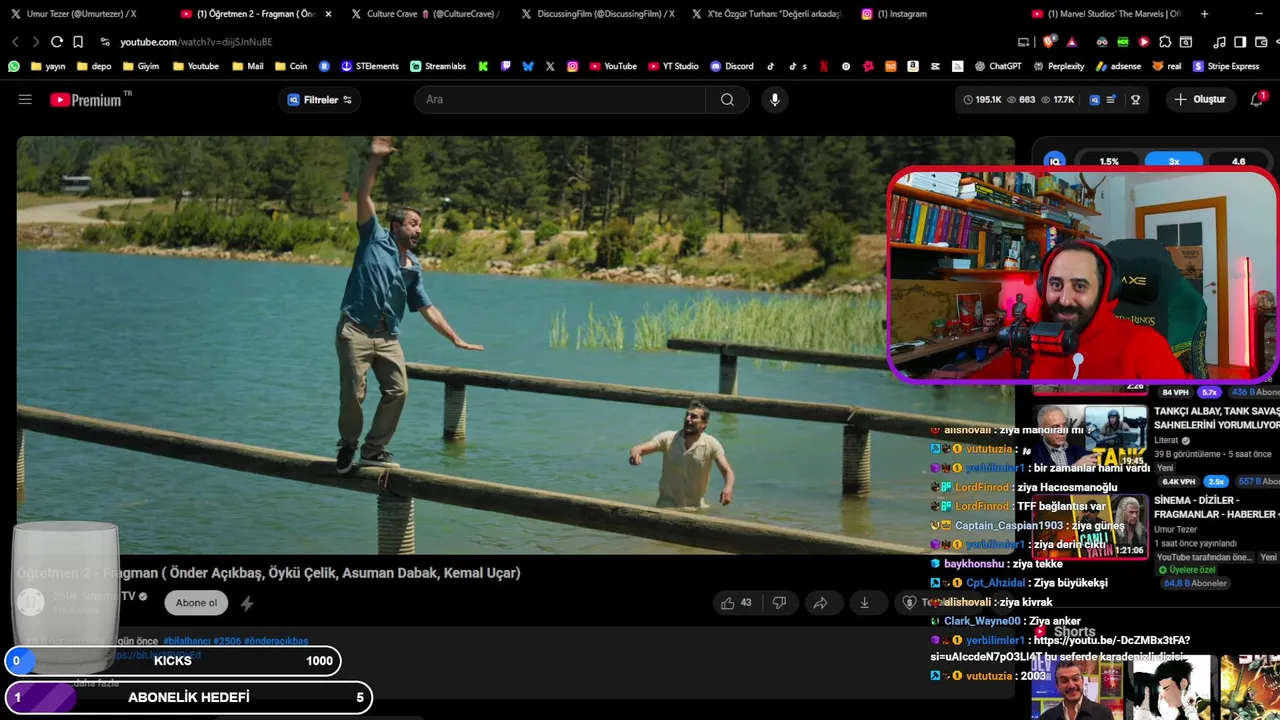Open the Youtube bookmarks folder
This screenshot has width=1280, height=720.
[x=196, y=66]
